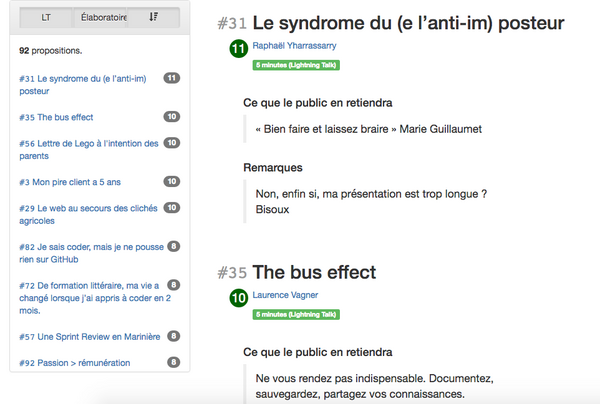The height and width of the screenshot is (404, 600).
Task: Click the green score 11 circle badge
Action: click(x=239, y=49)
